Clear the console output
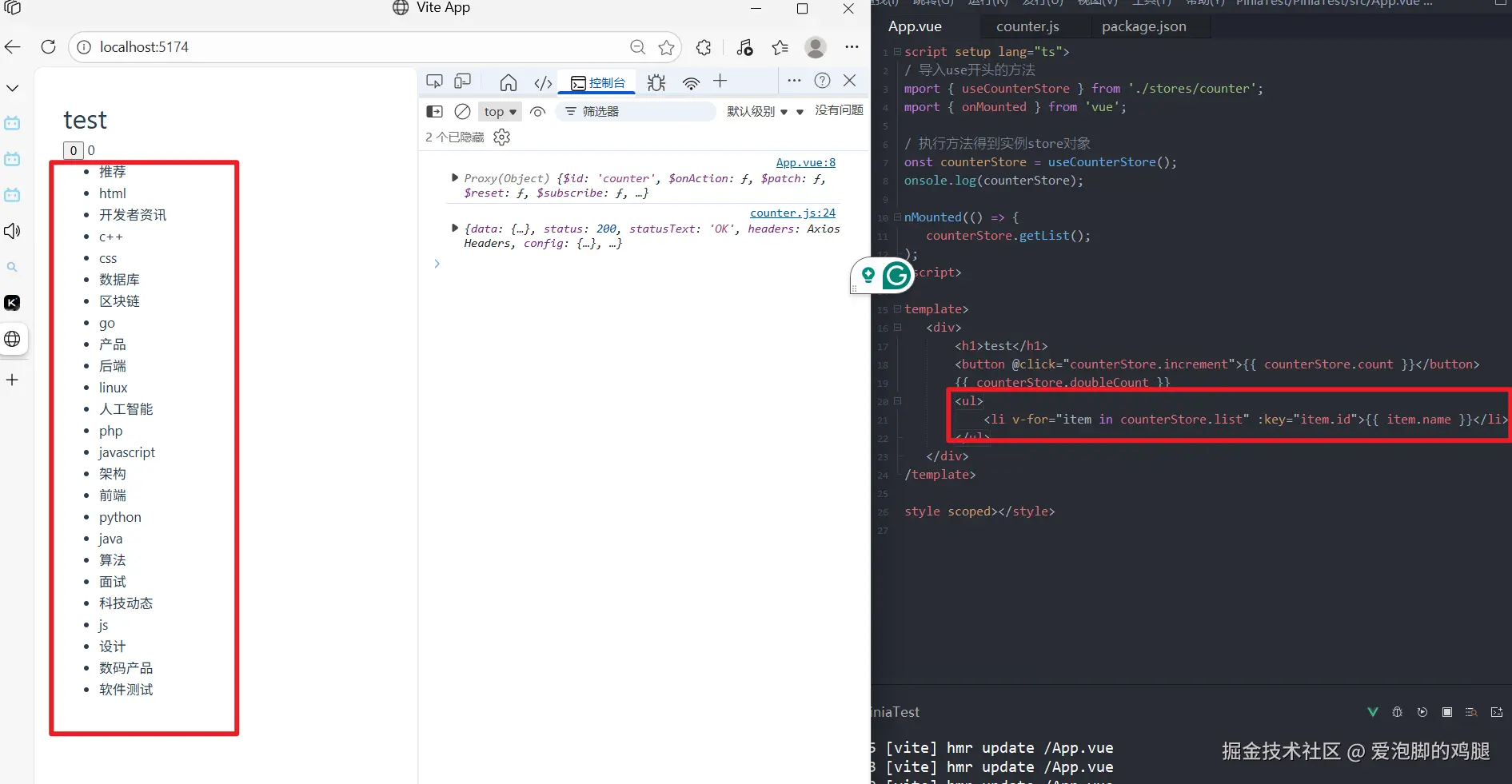 click(462, 112)
